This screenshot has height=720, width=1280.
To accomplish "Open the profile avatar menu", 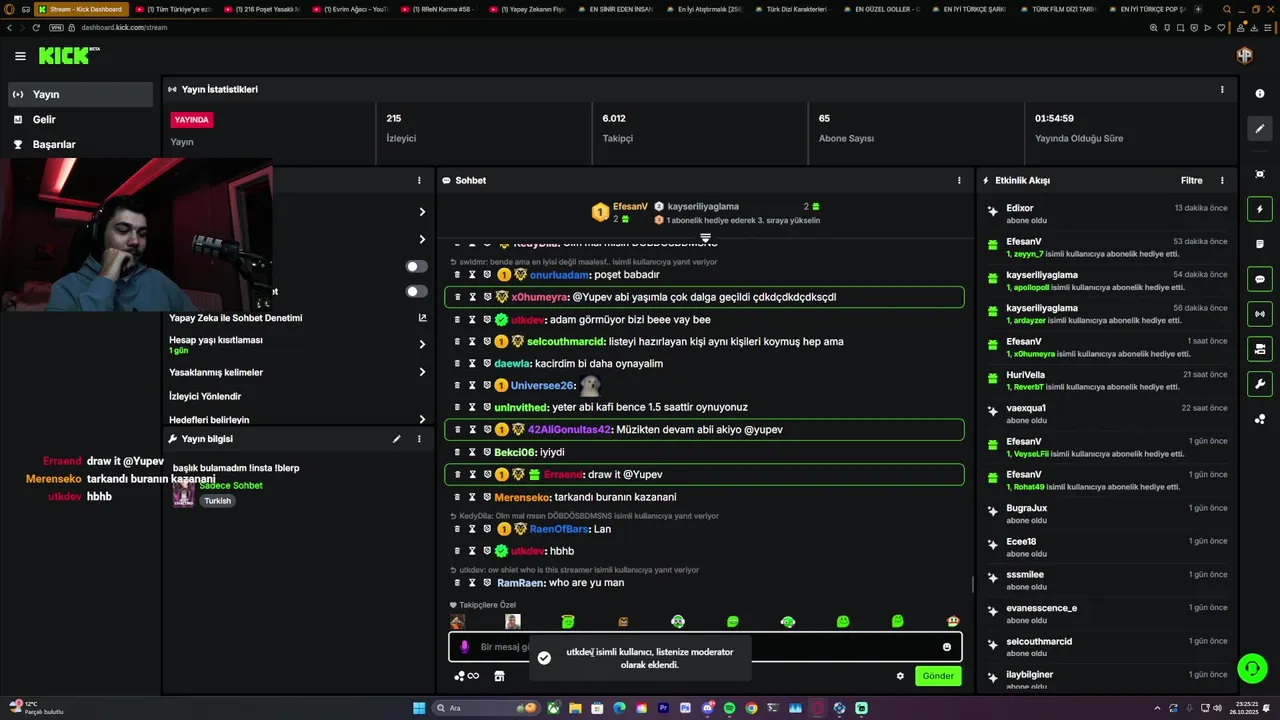I will tap(1245, 55).
